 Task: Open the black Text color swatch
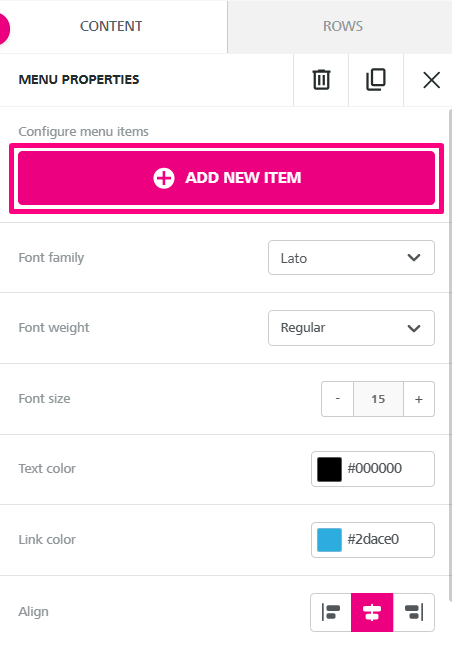(329, 469)
